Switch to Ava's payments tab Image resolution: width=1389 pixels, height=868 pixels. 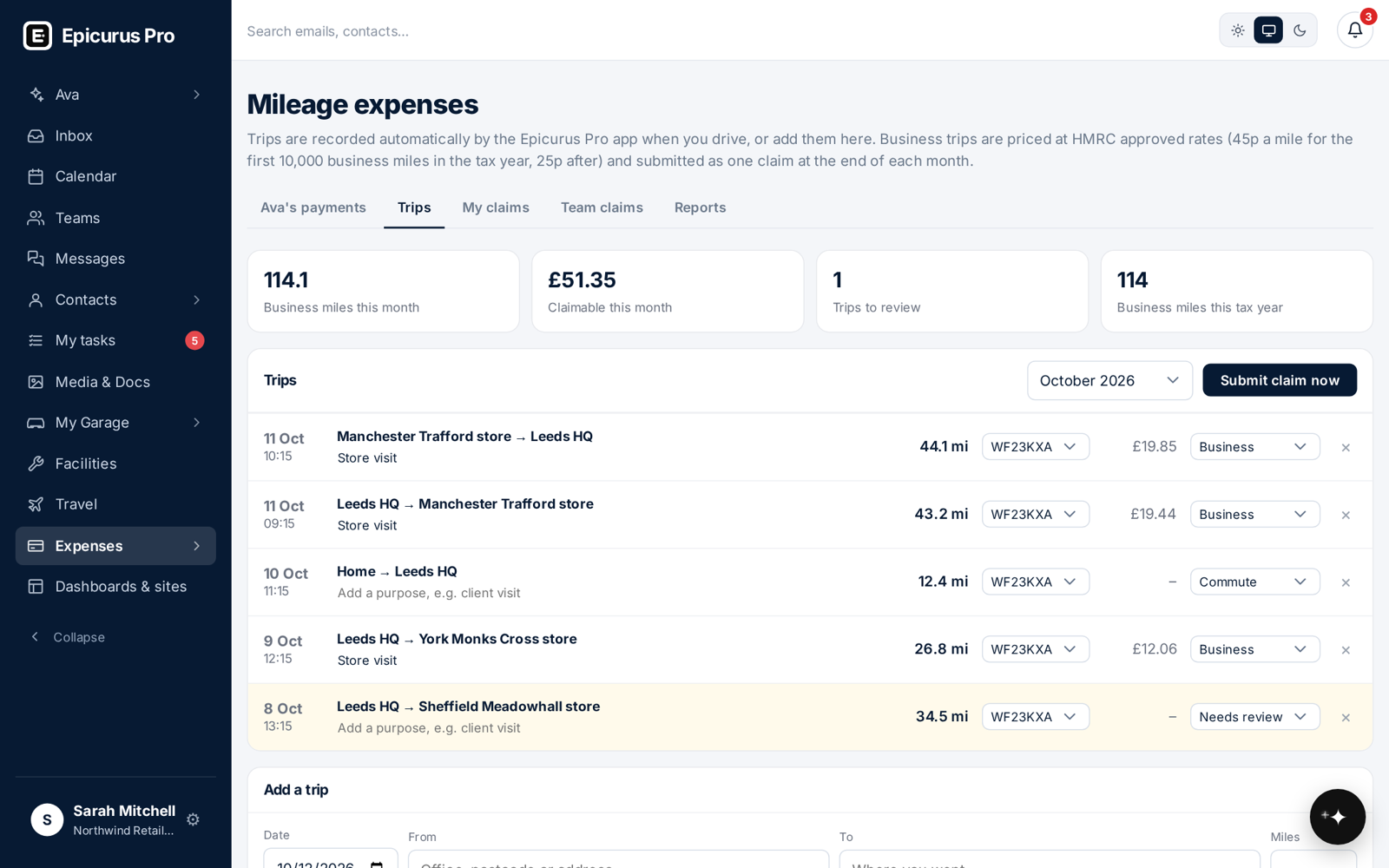(313, 207)
